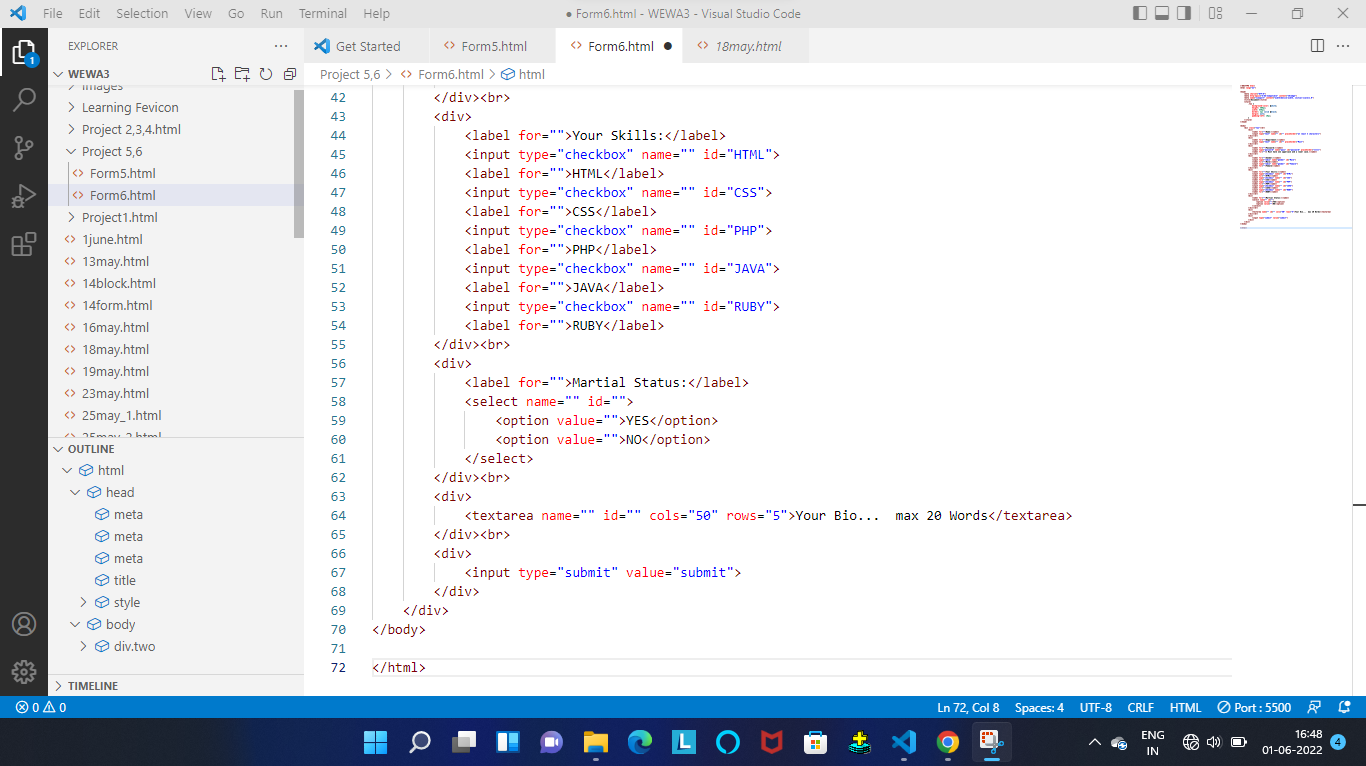The width and height of the screenshot is (1366, 766).
Task: Toggle the bottom panel
Action: (x=1162, y=14)
